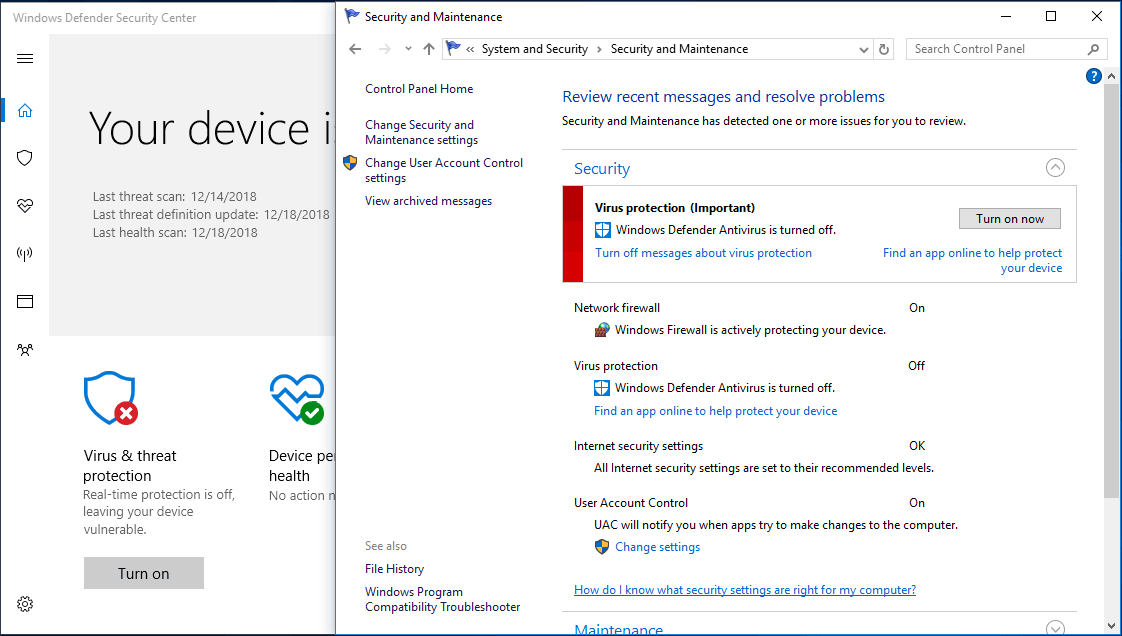The width and height of the screenshot is (1122, 636).
Task: Open App & browser control sidebar icon
Action: coord(25,301)
